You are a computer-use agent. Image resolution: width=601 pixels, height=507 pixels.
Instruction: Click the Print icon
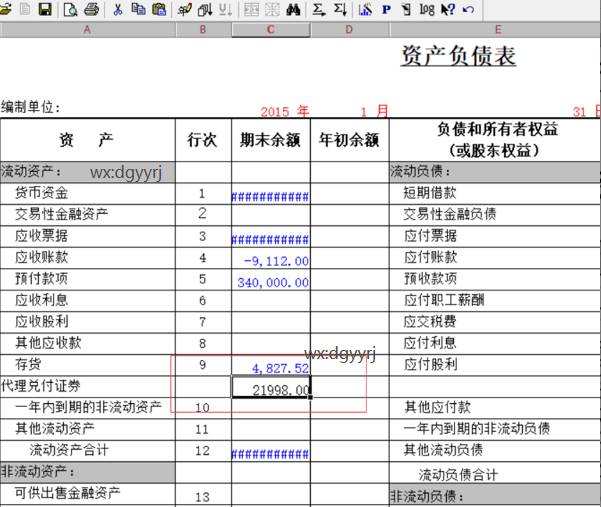tap(92, 9)
